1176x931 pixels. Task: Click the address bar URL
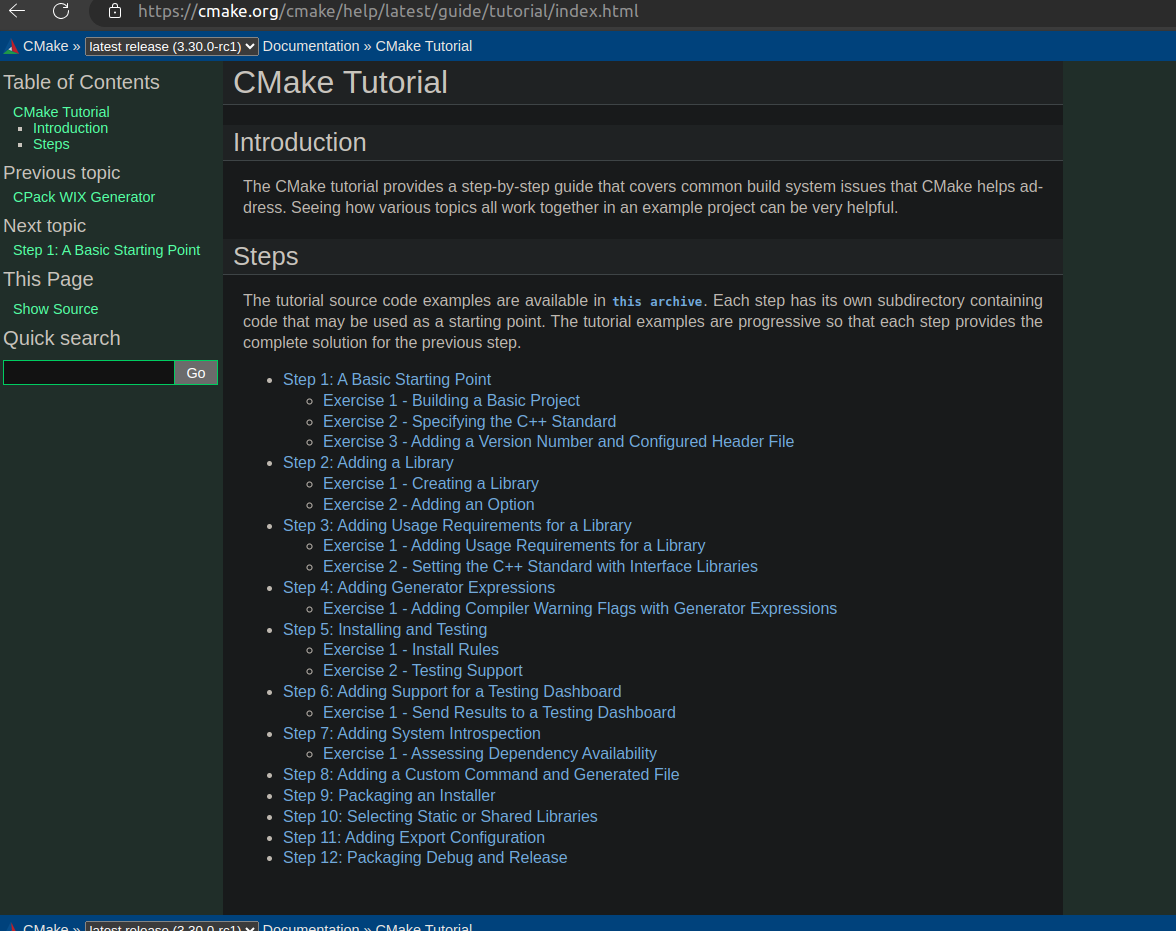[388, 11]
